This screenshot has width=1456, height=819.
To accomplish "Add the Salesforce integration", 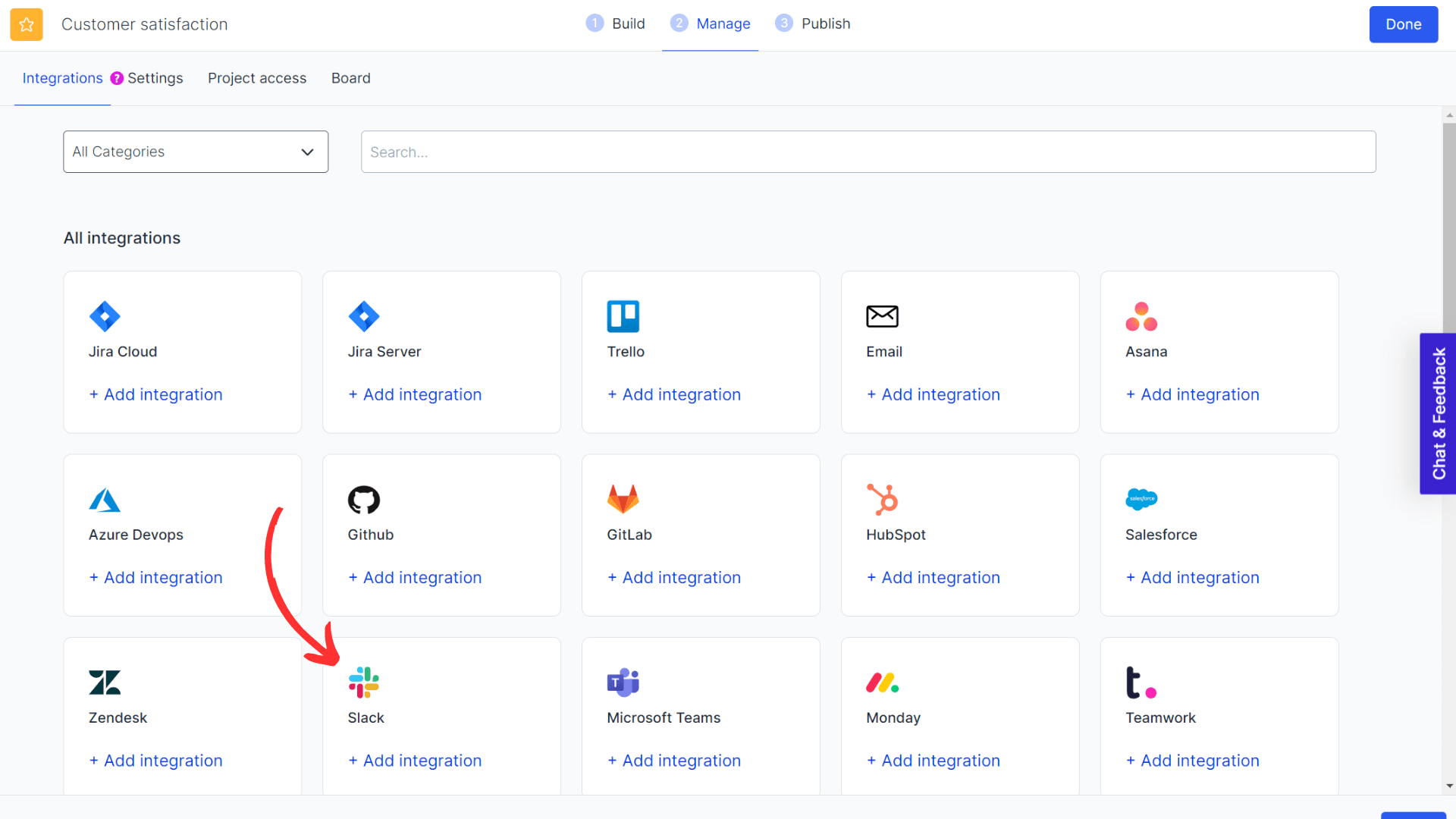I will (1192, 577).
